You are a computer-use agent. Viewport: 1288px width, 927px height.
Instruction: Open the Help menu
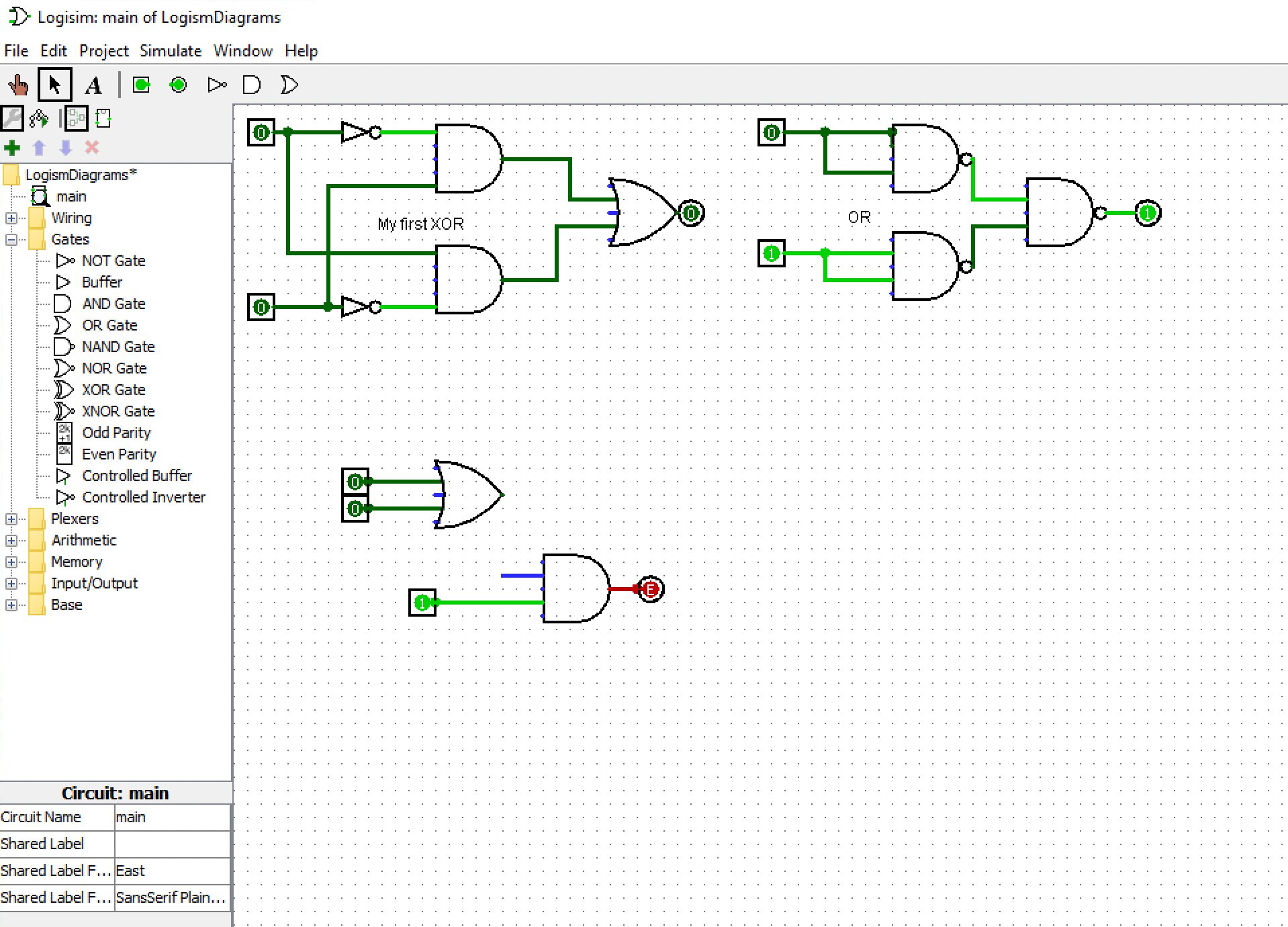[301, 51]
